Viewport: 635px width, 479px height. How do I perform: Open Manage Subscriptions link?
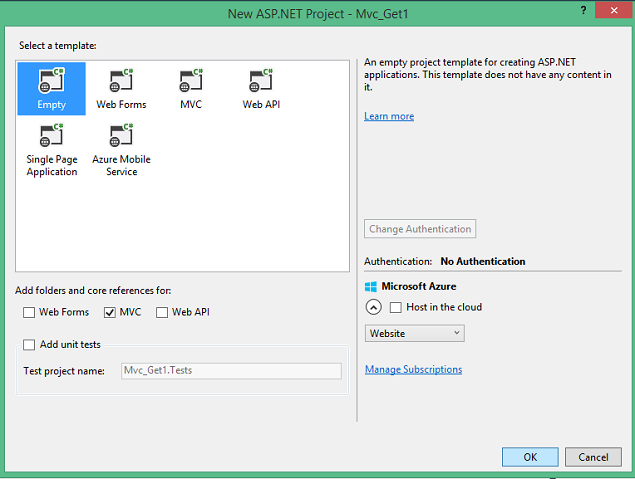pyautogui.click(x=413, y=369)
